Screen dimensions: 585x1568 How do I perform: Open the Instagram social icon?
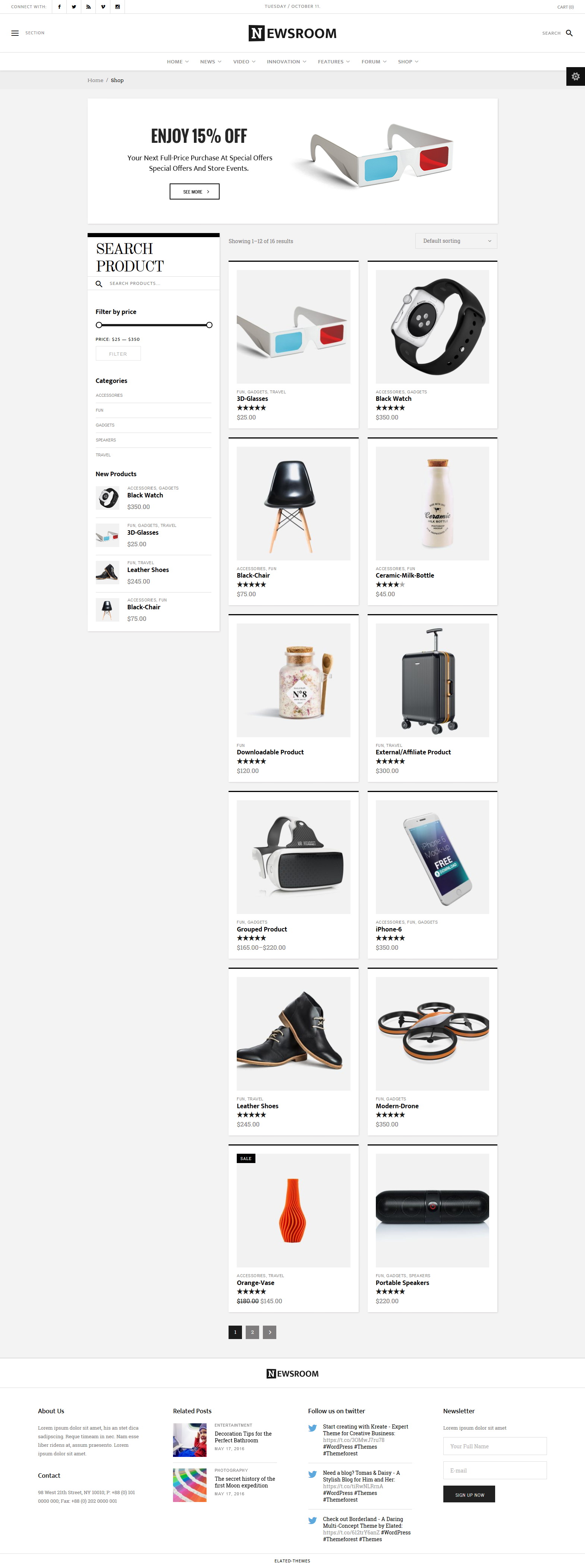click(x=117, y=7)
